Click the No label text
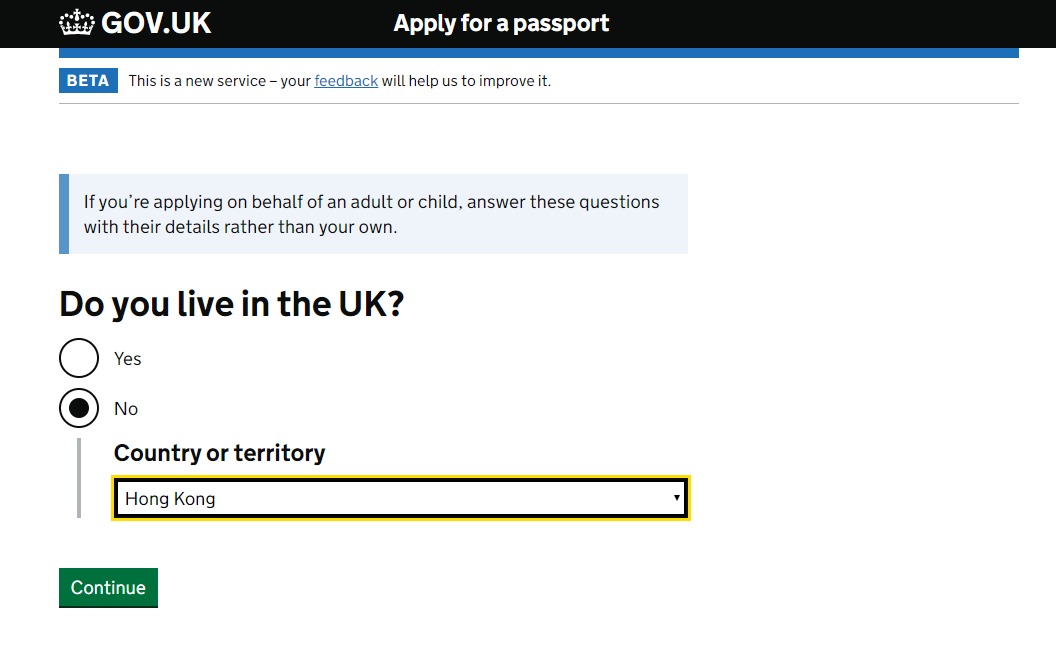Viewport: 1056px width, 671px height. [x=126, y=408]
